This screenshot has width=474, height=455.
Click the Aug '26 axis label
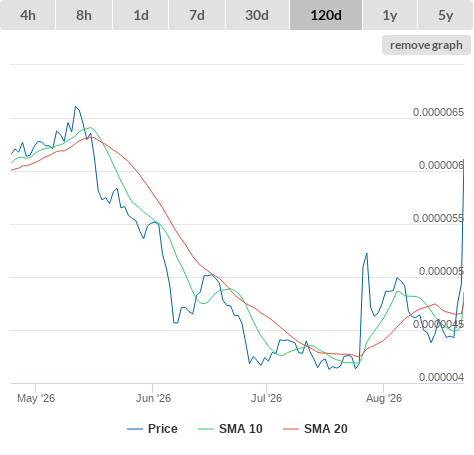click(x=384, y=398)
